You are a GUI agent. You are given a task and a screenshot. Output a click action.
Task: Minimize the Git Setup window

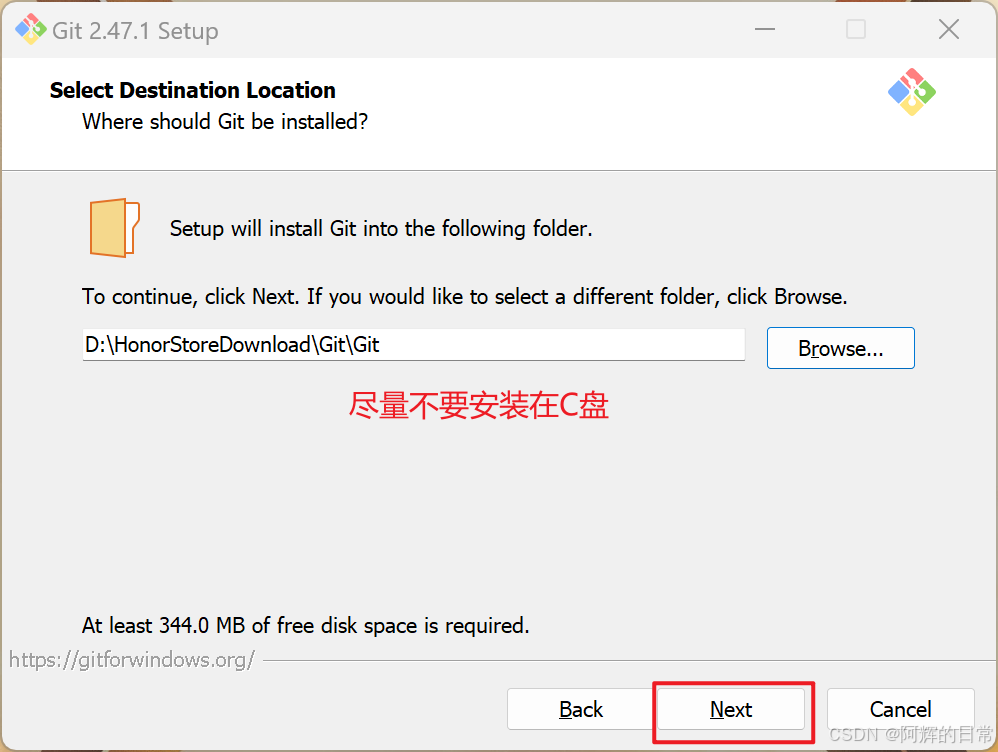click(x=764, y=29)
